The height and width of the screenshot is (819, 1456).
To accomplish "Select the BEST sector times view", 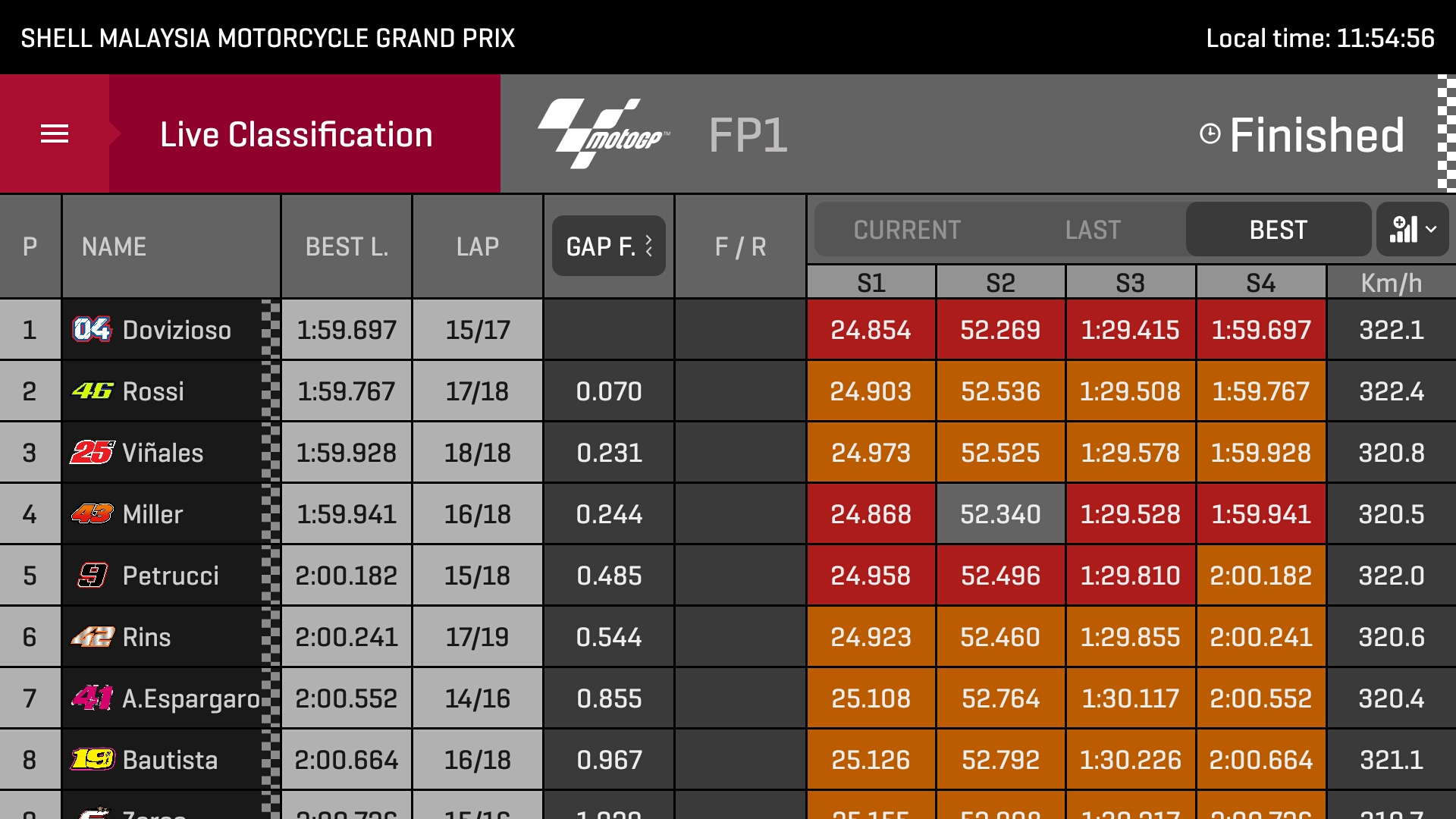I will (1279, 230).
